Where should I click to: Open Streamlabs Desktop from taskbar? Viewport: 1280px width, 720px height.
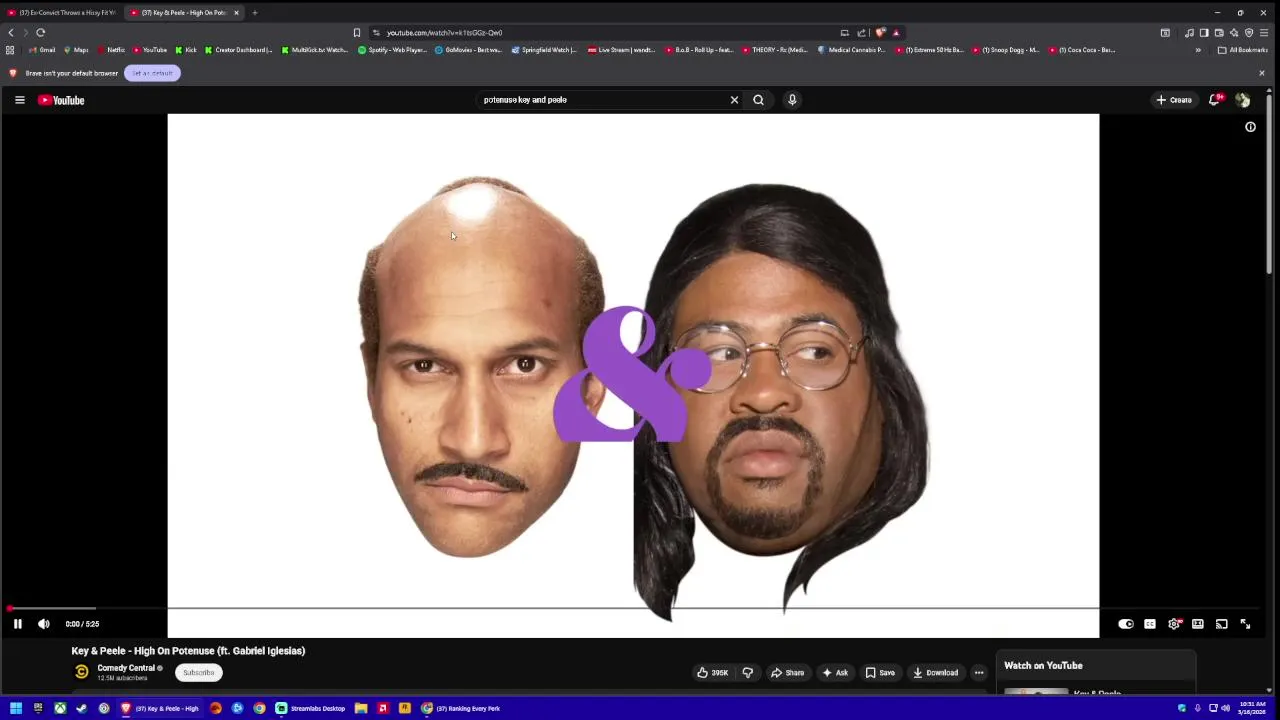[x=311, y=708]
